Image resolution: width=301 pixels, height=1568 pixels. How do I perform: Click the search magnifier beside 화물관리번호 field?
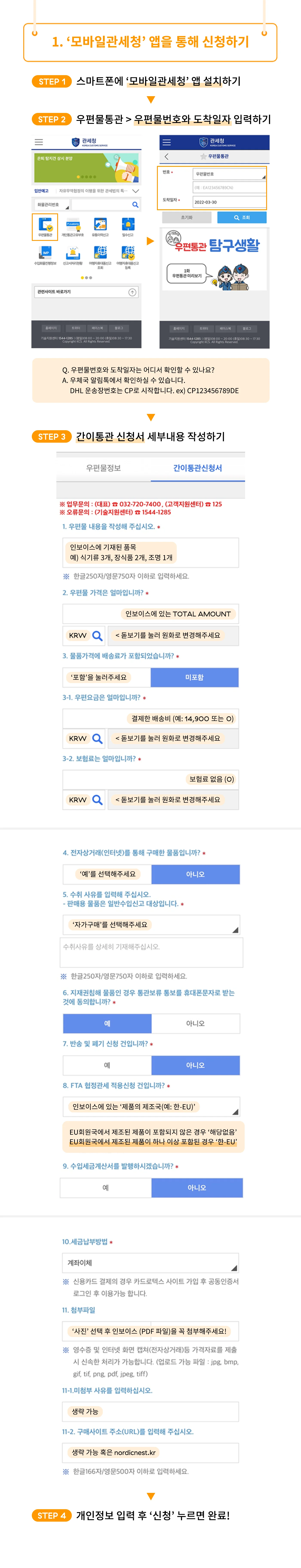coord(135,205)
